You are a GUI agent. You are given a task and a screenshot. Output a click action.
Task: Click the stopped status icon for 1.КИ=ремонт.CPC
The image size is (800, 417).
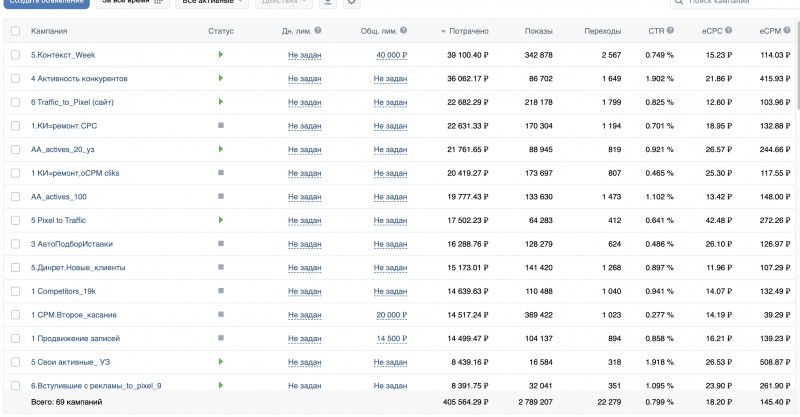coord(220,126)
